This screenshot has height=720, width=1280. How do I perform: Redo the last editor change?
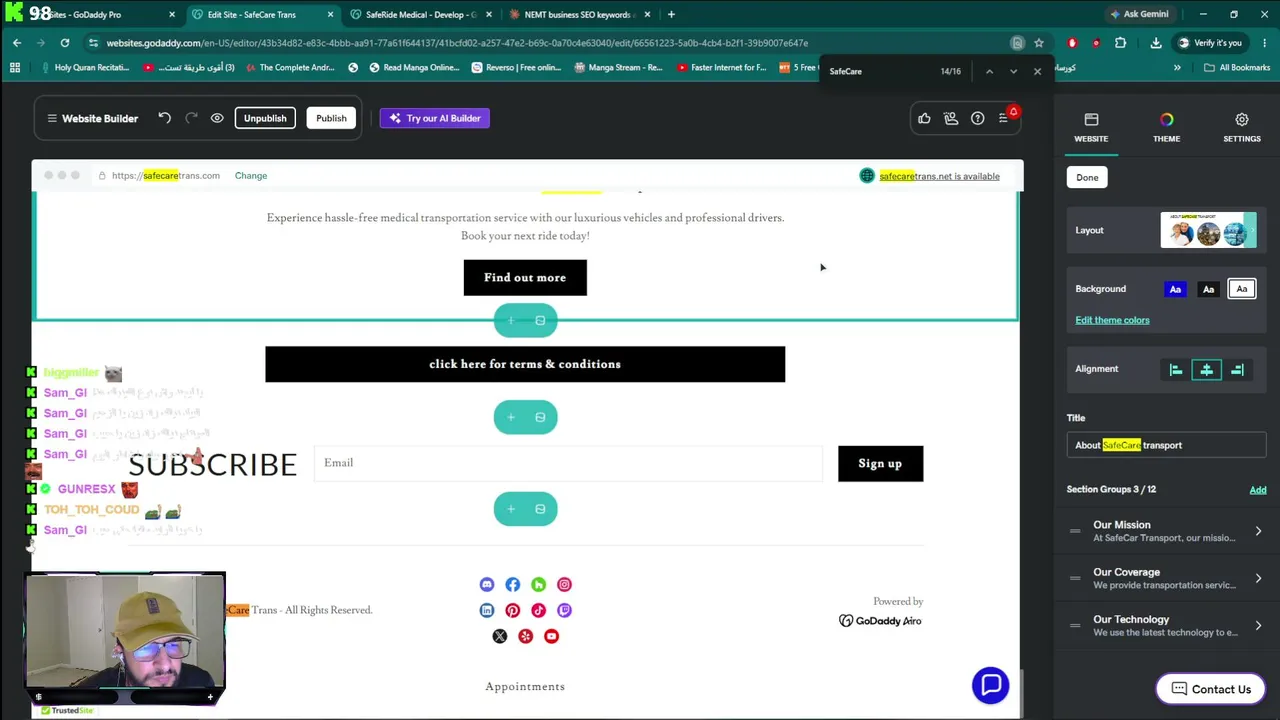[x=191, y=118]
